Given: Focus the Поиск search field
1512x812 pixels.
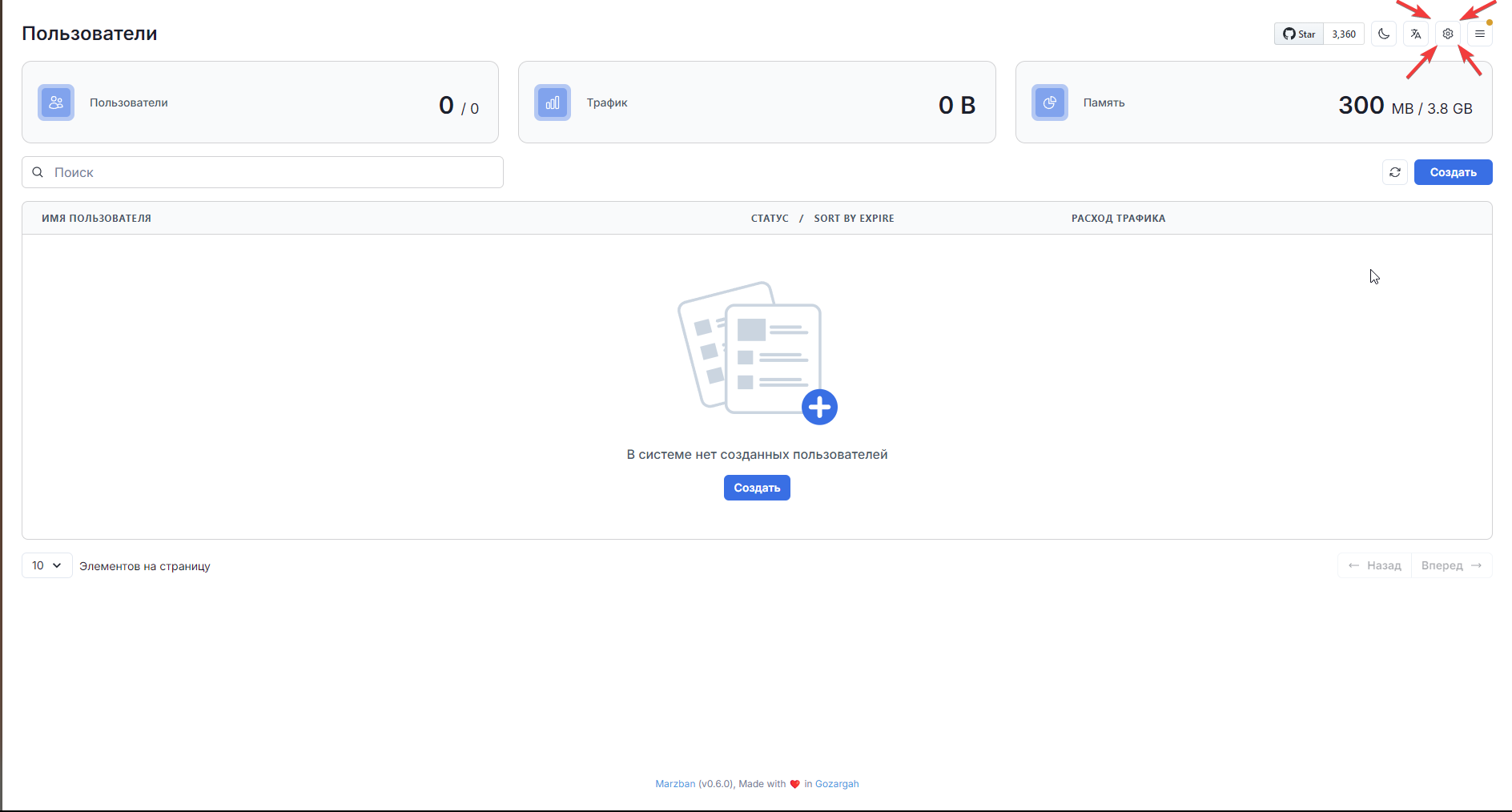Looking at the screenshot, I should [272, 172].
